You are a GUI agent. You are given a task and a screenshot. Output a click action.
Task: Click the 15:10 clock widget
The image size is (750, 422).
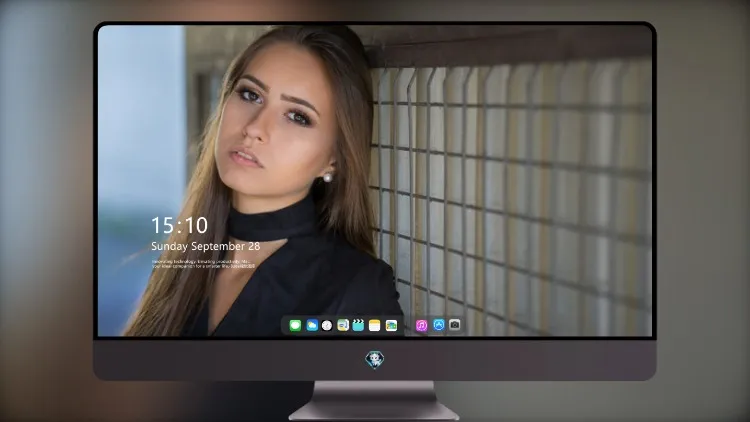[180, 225]
